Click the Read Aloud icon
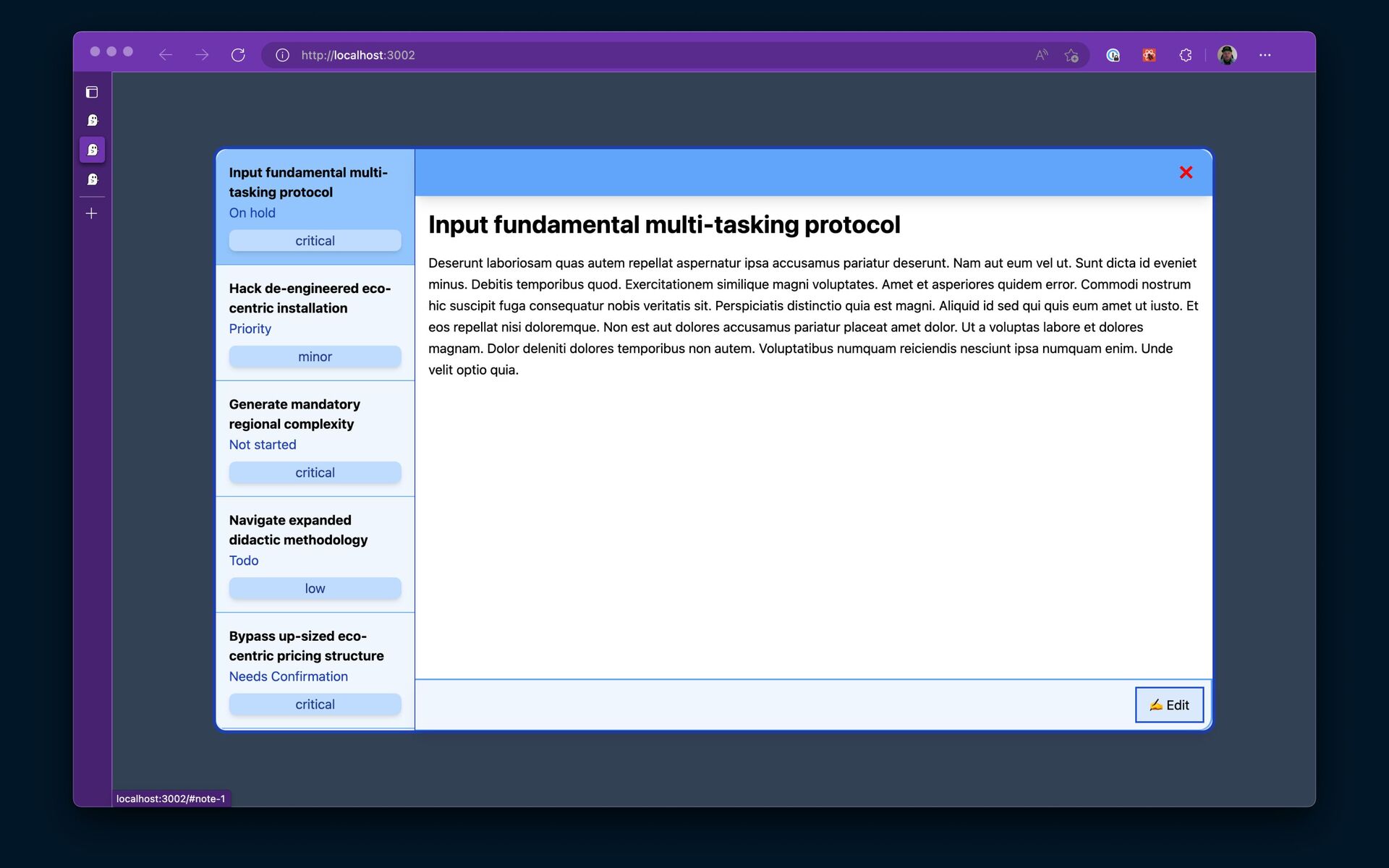 (1041, 55)
